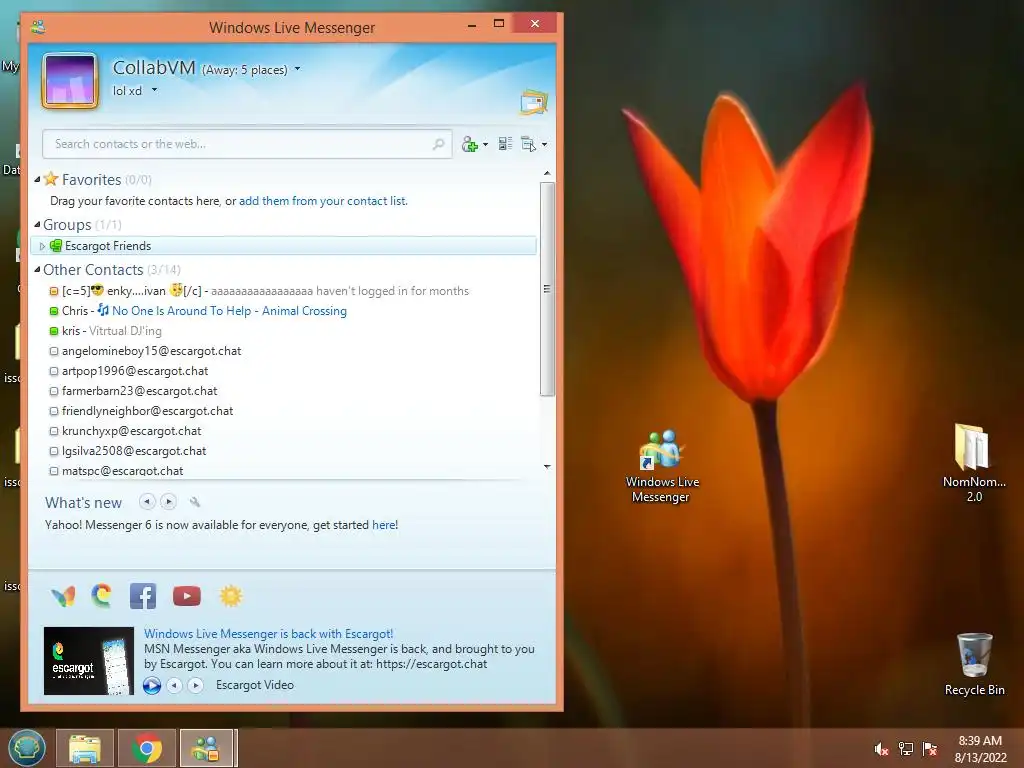Image resolution: width=1024 pixels, height=768 pixels.
Task: Click the contact list scrollbar thumb
Action: click(547, 289)
